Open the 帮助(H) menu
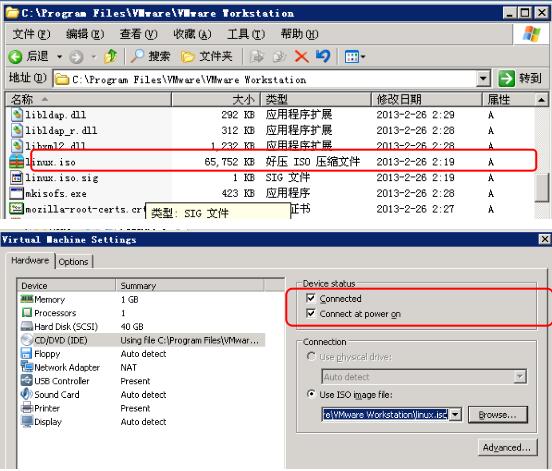Viewport: 552px width, 471px height. pyautogui.click(x=299, y=34)
